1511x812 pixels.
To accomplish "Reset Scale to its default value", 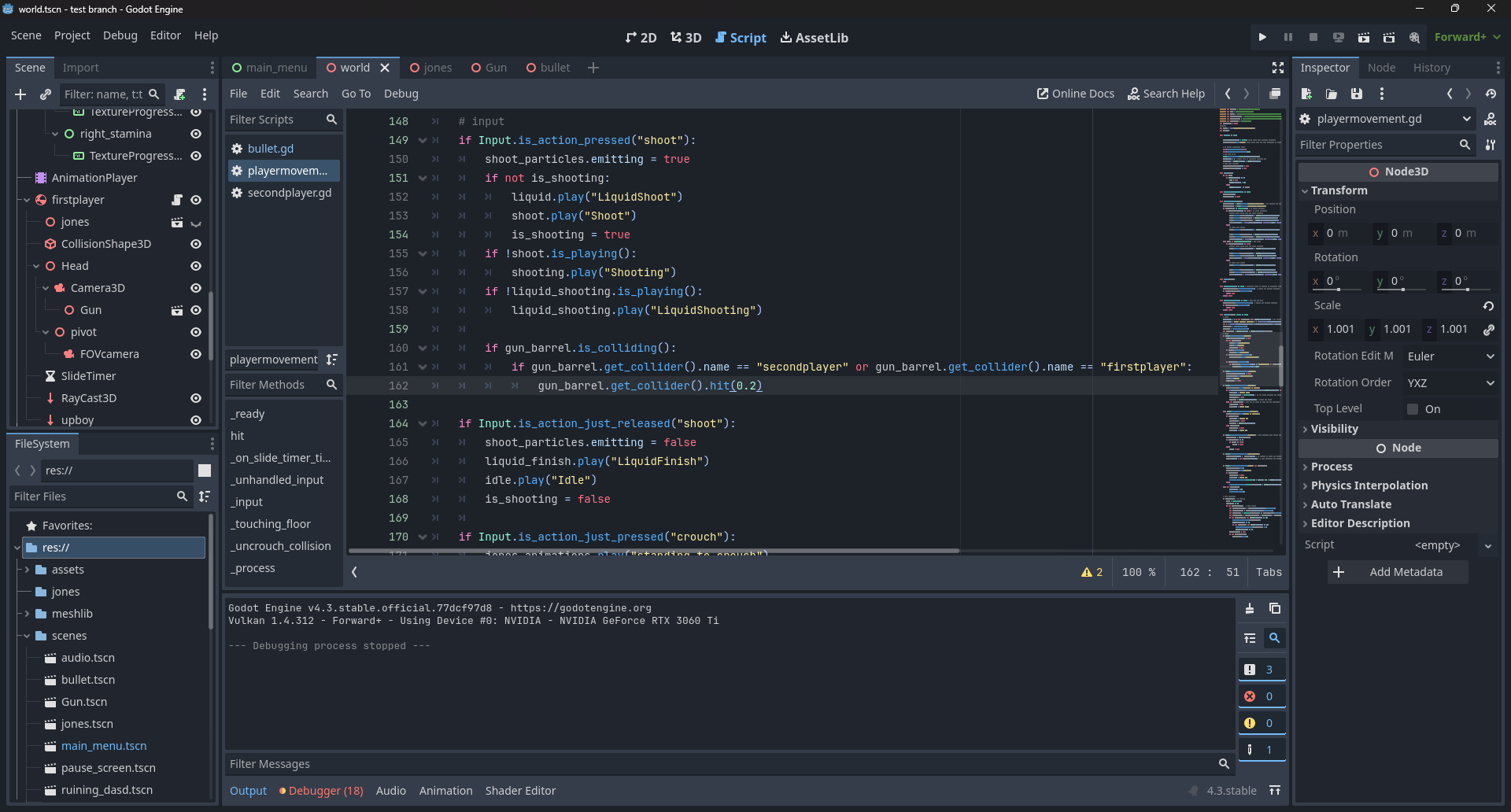I will [x=1488, y=305].
